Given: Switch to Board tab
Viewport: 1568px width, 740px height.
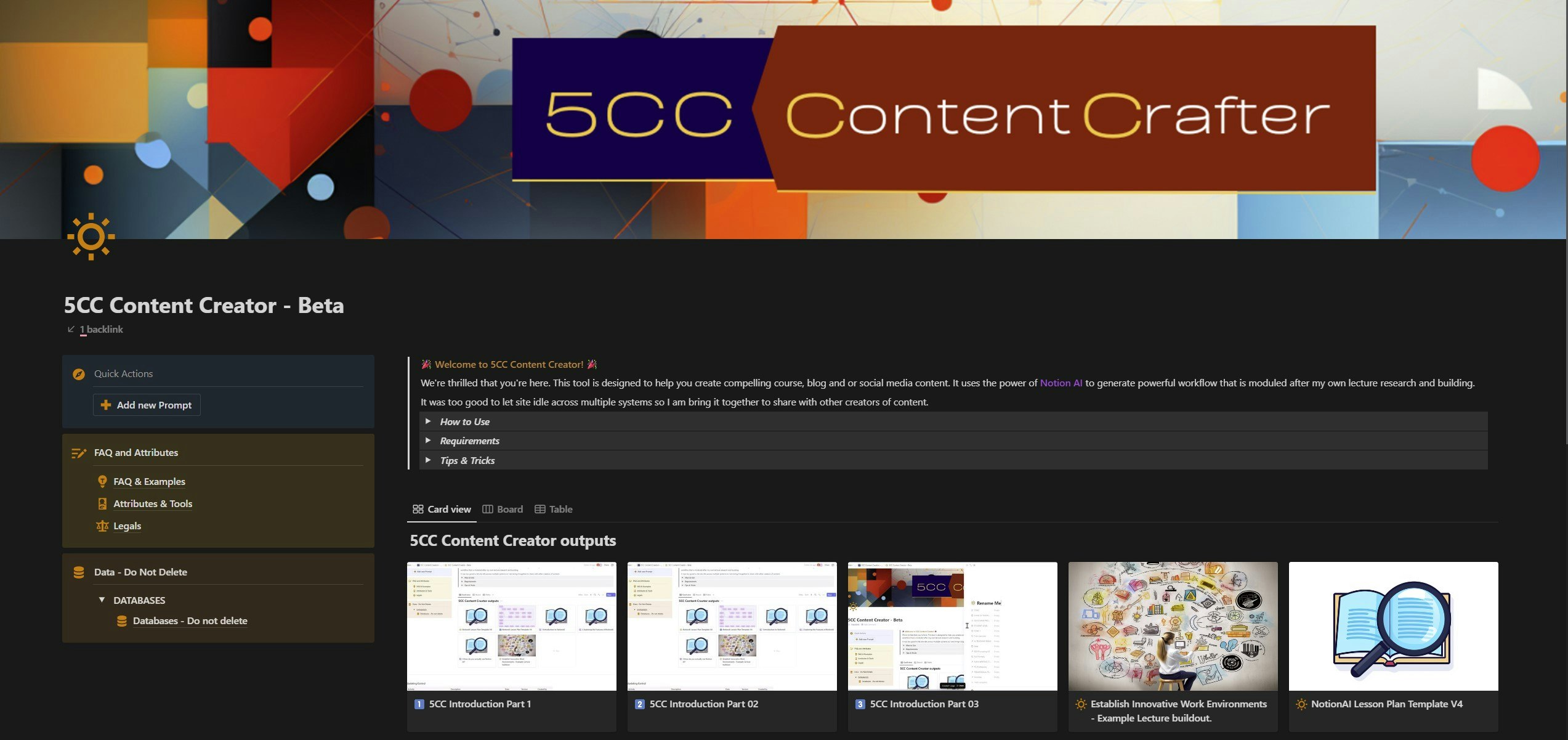Looking at the screenshot, I should [x=503, y=510].
